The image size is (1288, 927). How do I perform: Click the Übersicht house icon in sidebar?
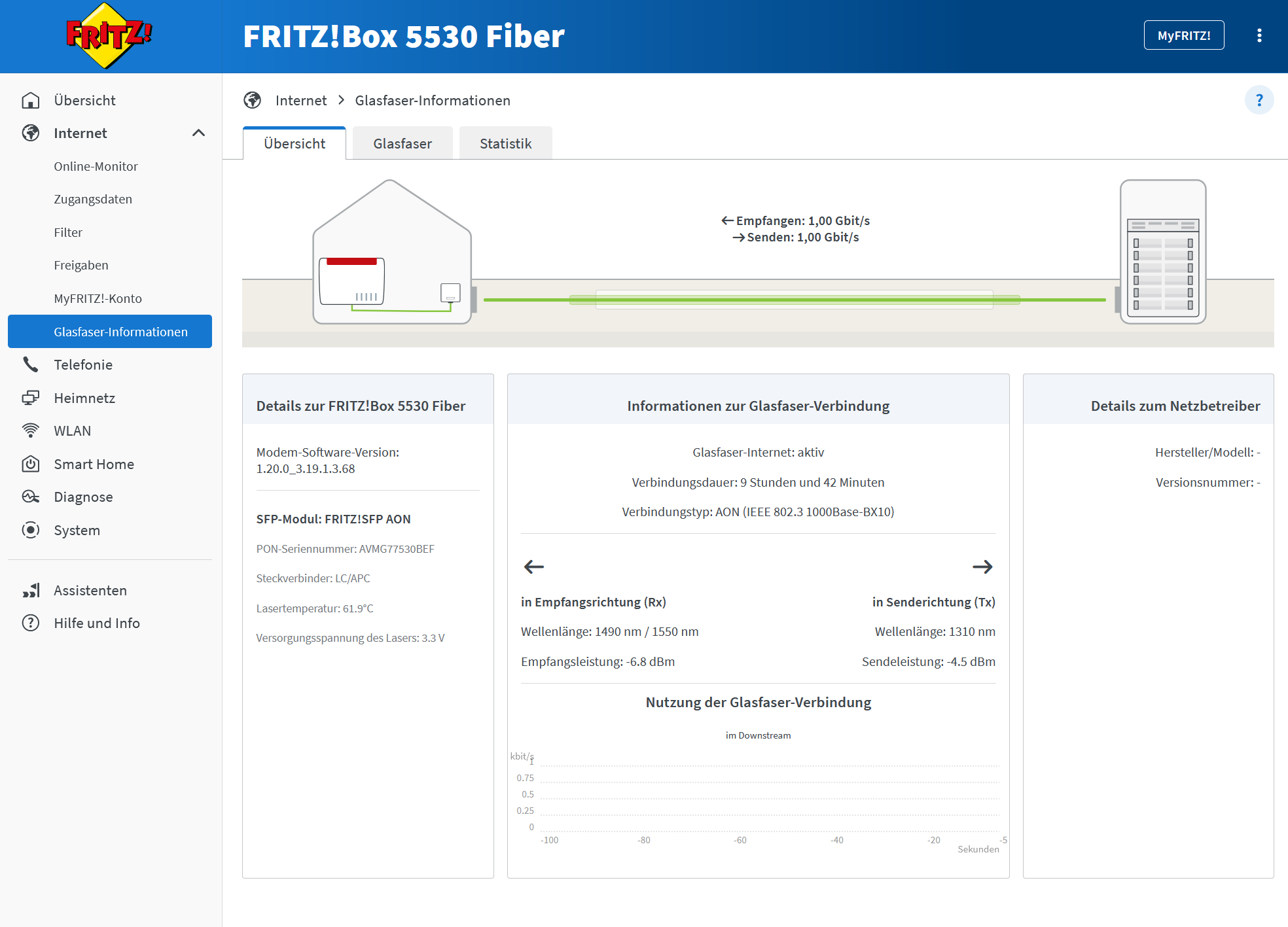tap(31, 100)
